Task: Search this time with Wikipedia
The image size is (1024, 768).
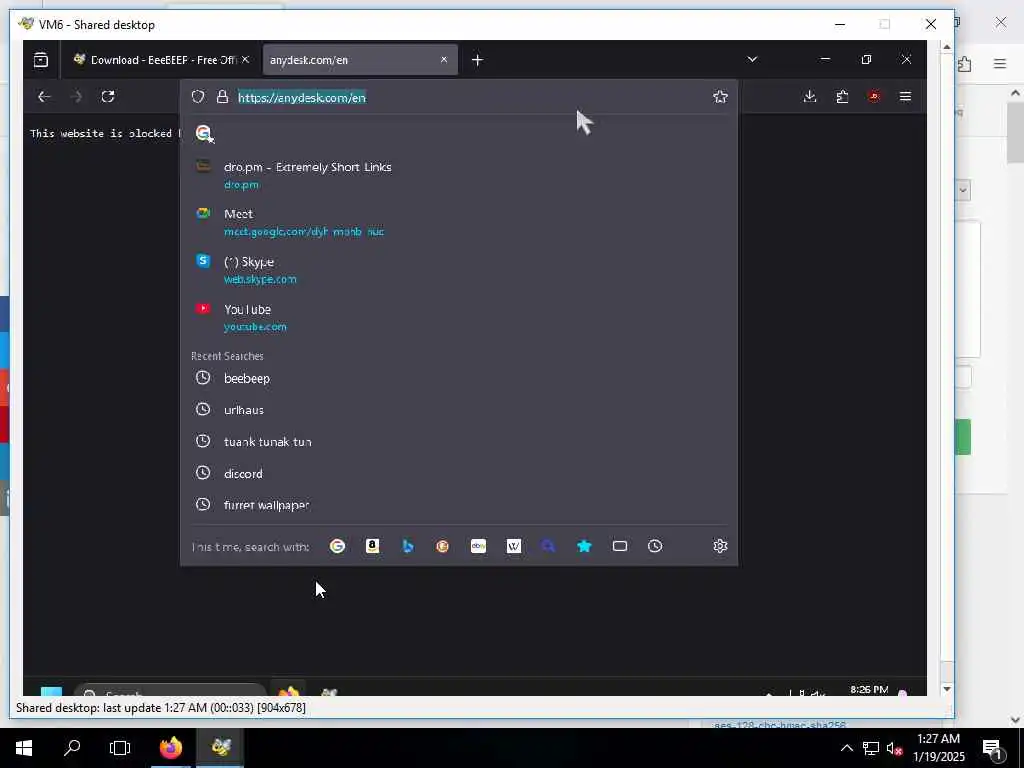Action: click(514, 546)
